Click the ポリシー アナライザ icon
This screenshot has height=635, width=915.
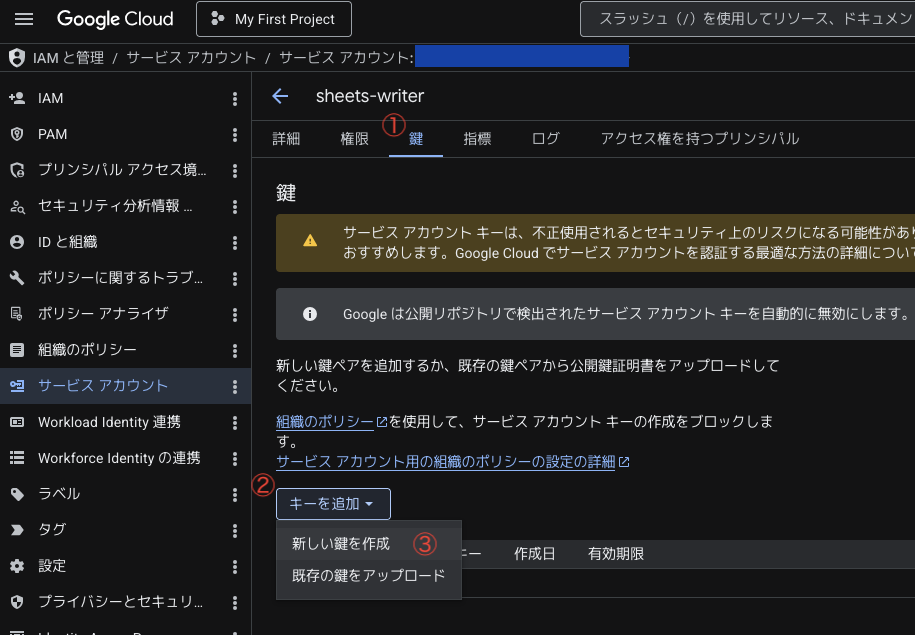point(17,314)
